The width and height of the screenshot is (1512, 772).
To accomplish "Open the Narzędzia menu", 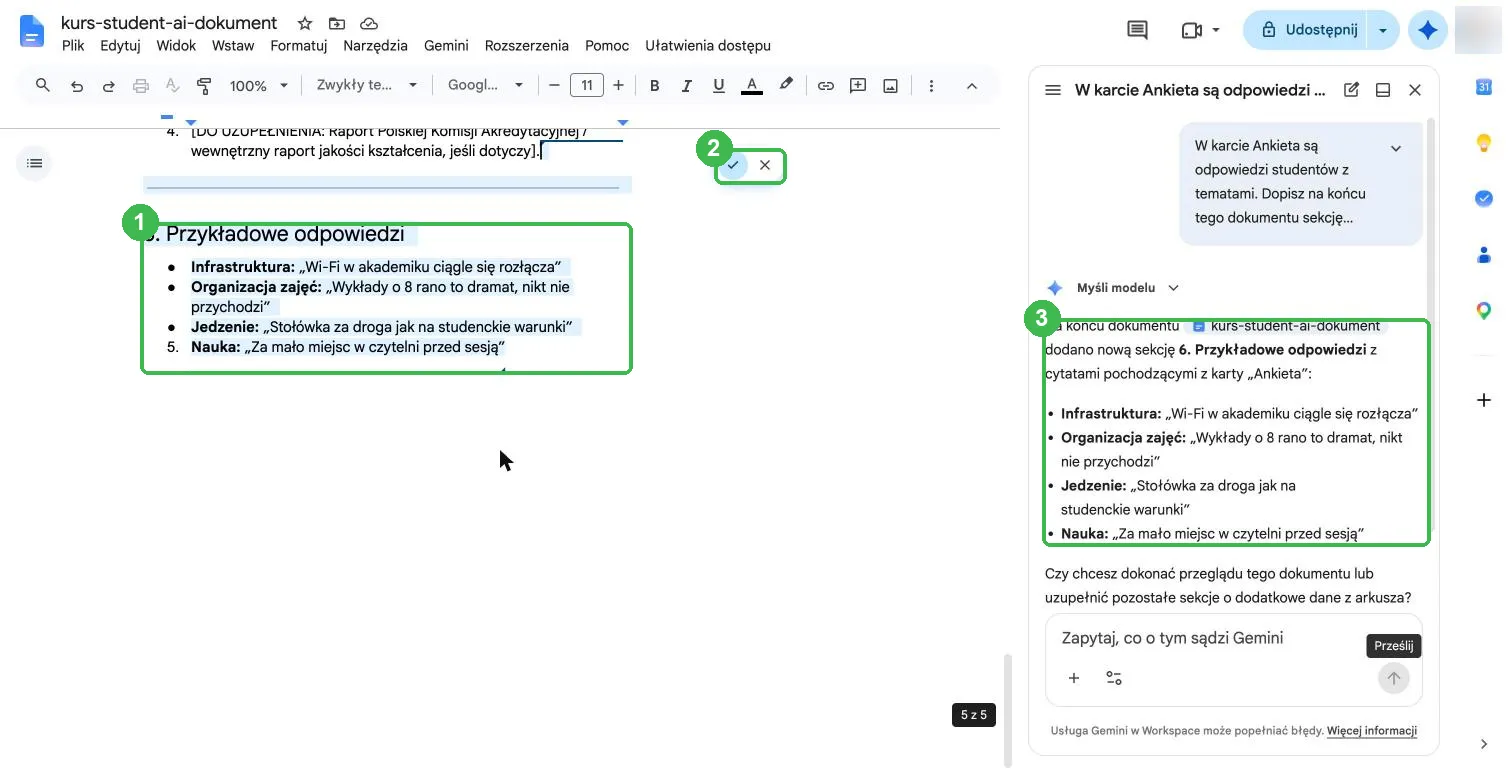I will pos(375,45).
